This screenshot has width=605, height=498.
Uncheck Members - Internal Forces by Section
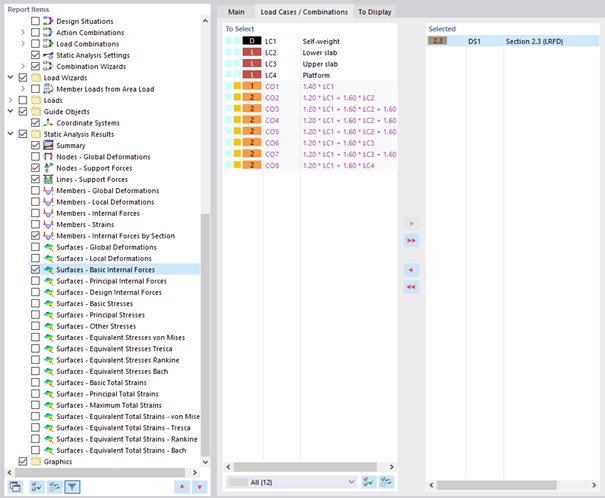click(35, 235)
